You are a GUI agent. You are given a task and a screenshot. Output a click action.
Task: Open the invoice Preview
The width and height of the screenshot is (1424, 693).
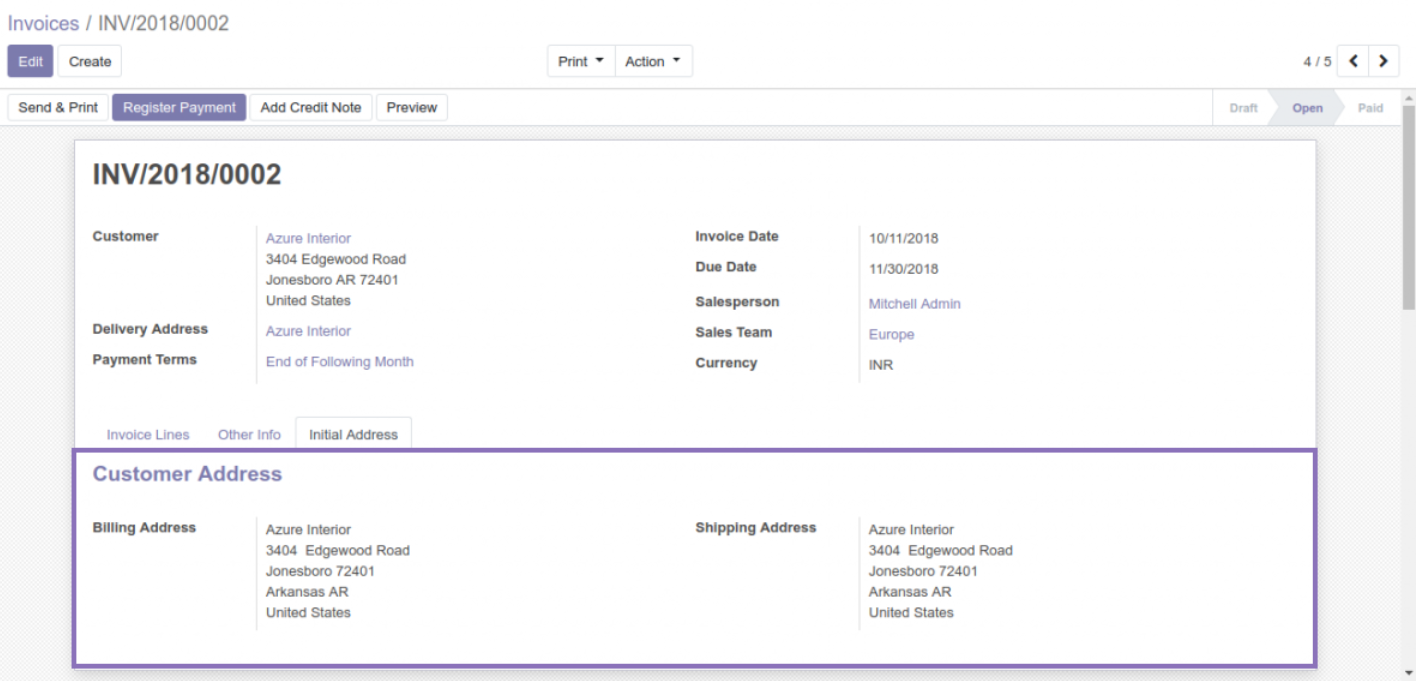(411, 107)
